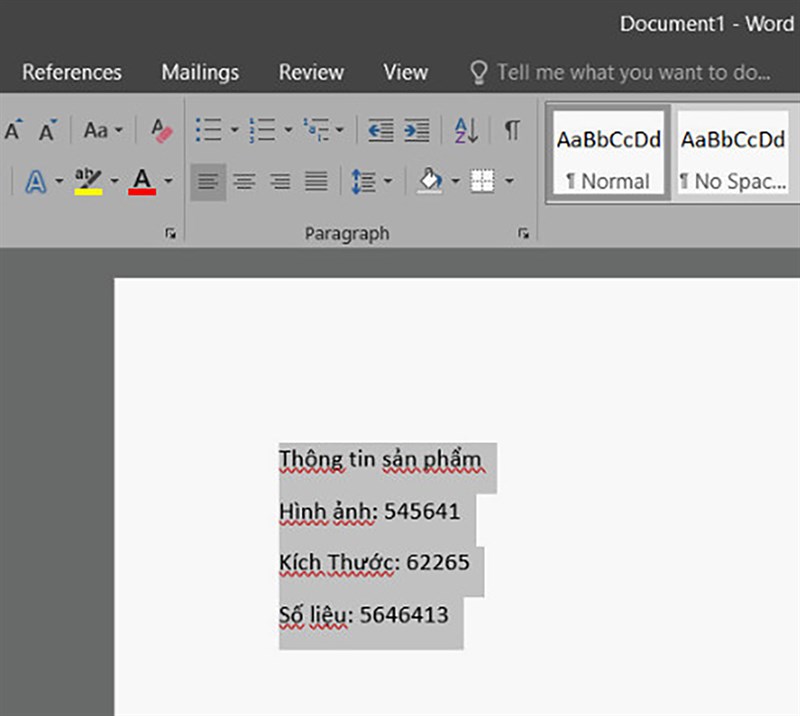The height and width of the screenshot is (716, 800).
Task: Pick the red Font Color swatch
Action: pos(140,181)
